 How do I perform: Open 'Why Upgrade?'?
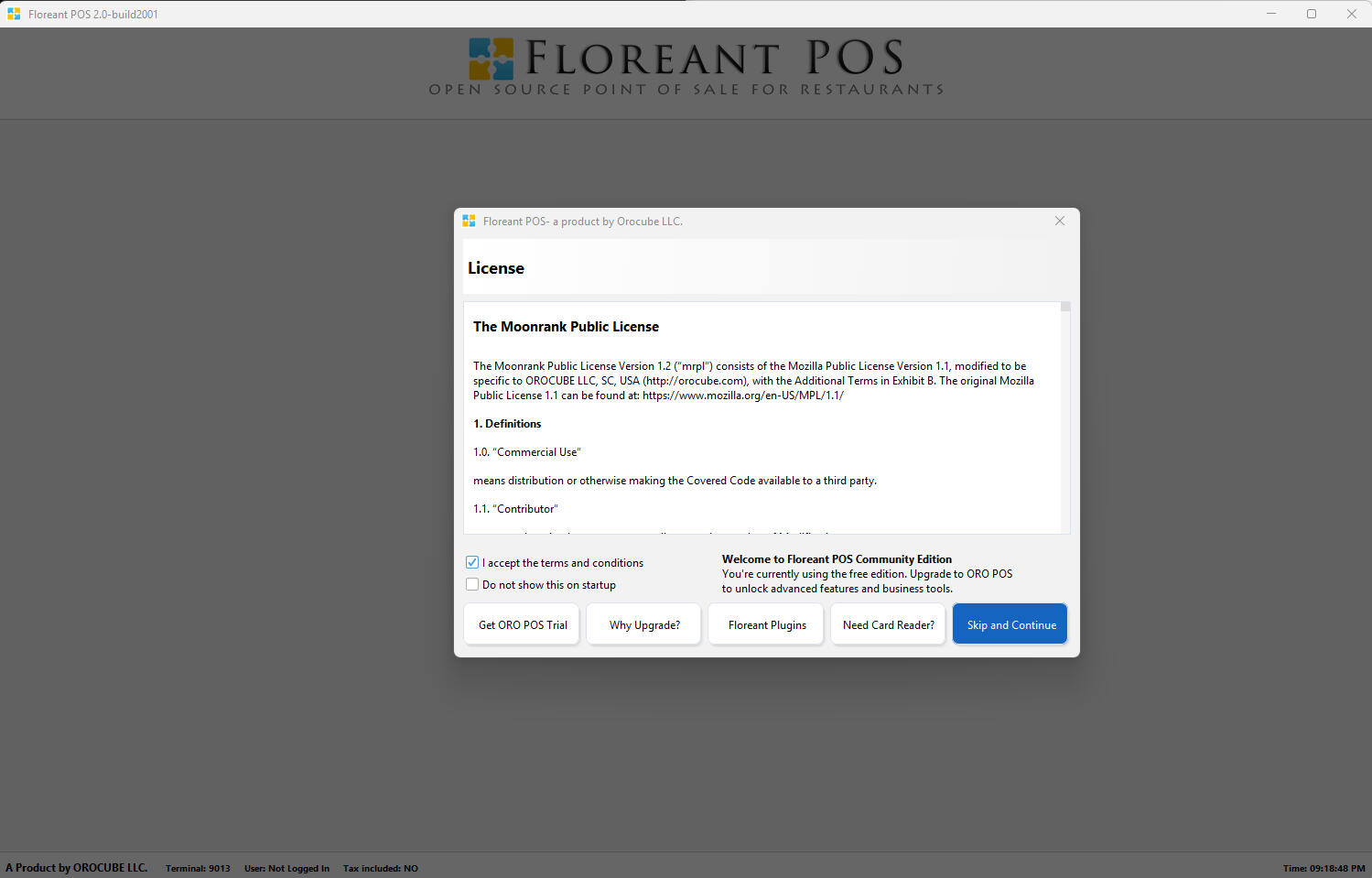tap(644, 623)
